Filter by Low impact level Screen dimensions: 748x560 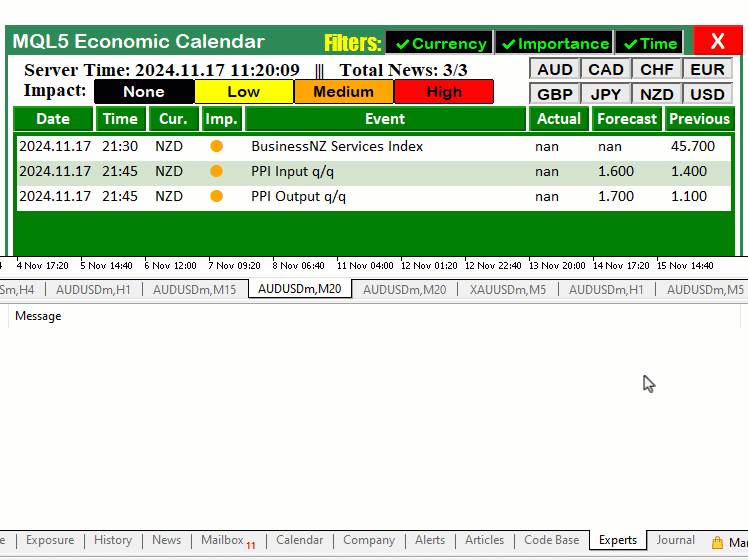[244, 92]
